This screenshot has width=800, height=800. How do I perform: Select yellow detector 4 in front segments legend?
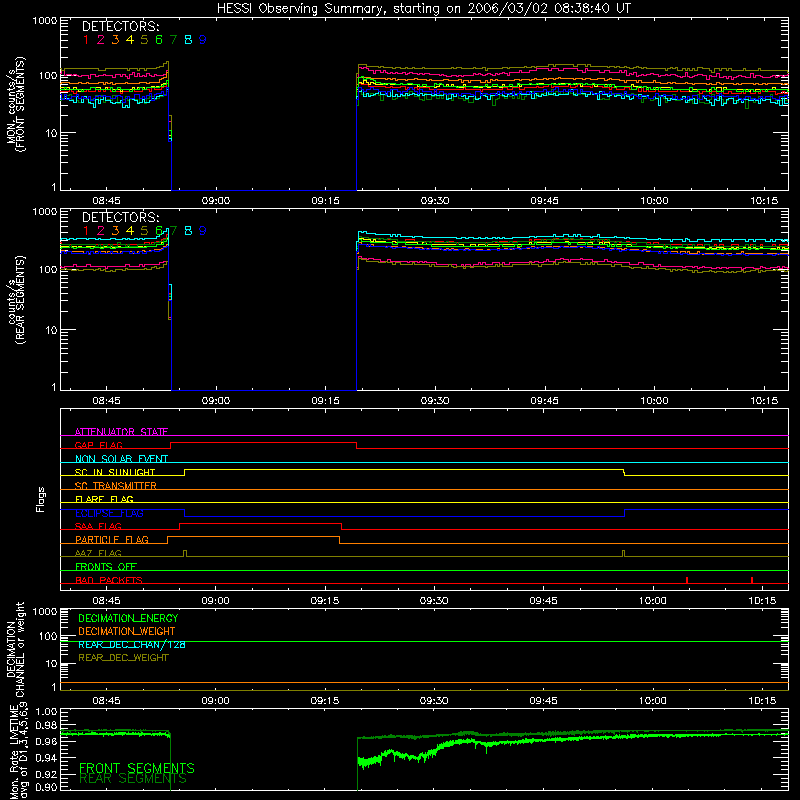pos(130,40)
